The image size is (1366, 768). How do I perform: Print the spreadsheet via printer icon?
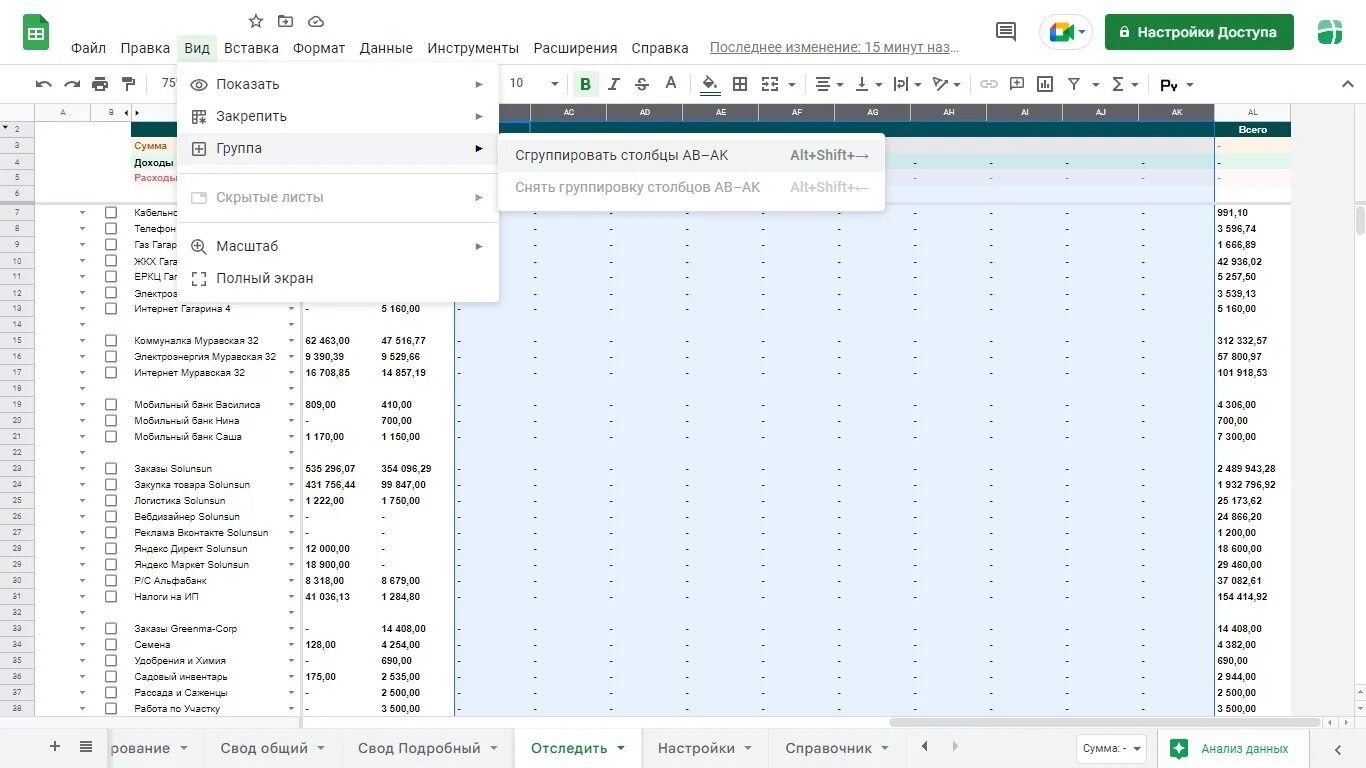click(x=100, y=84)
